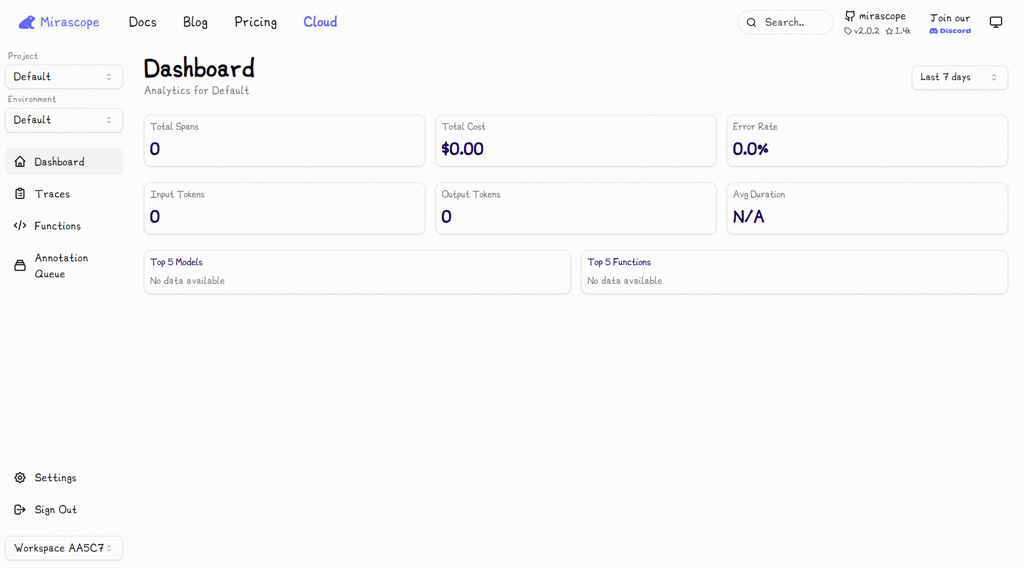Select the Cloud nav item
Image resolution: width=1024 pixels, height=568 pixels.
coord(320,22)
